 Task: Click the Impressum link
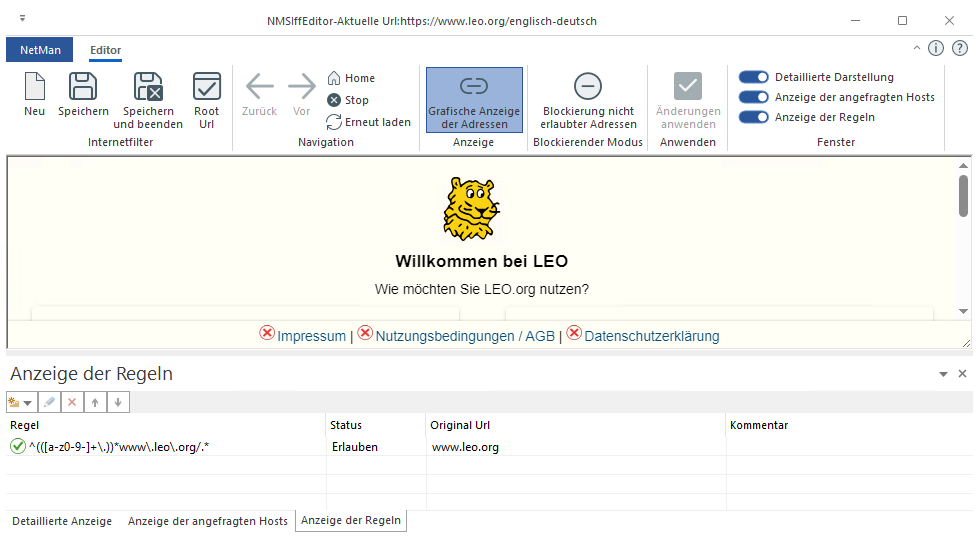coord(311,336)
